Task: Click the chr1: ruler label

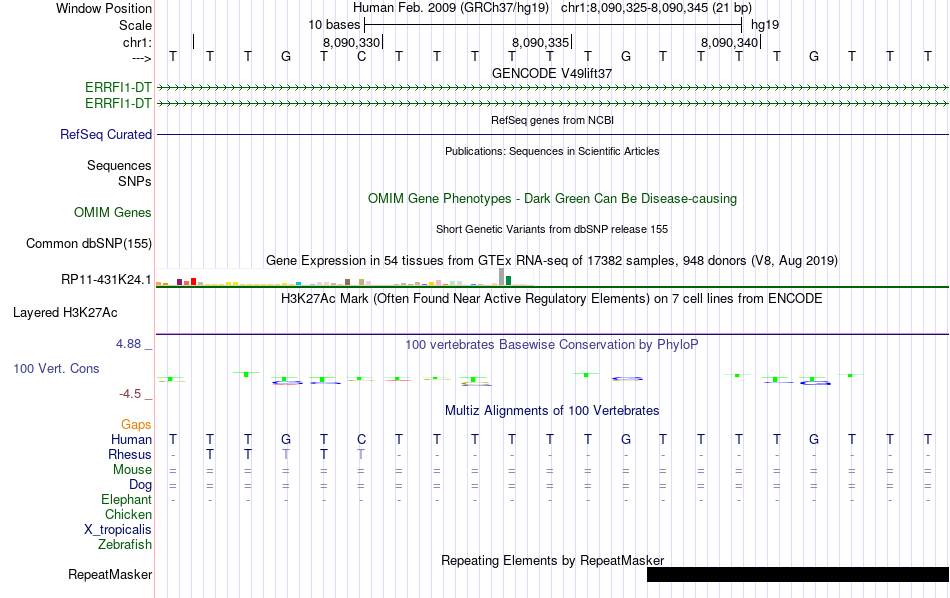Action: 137,42
